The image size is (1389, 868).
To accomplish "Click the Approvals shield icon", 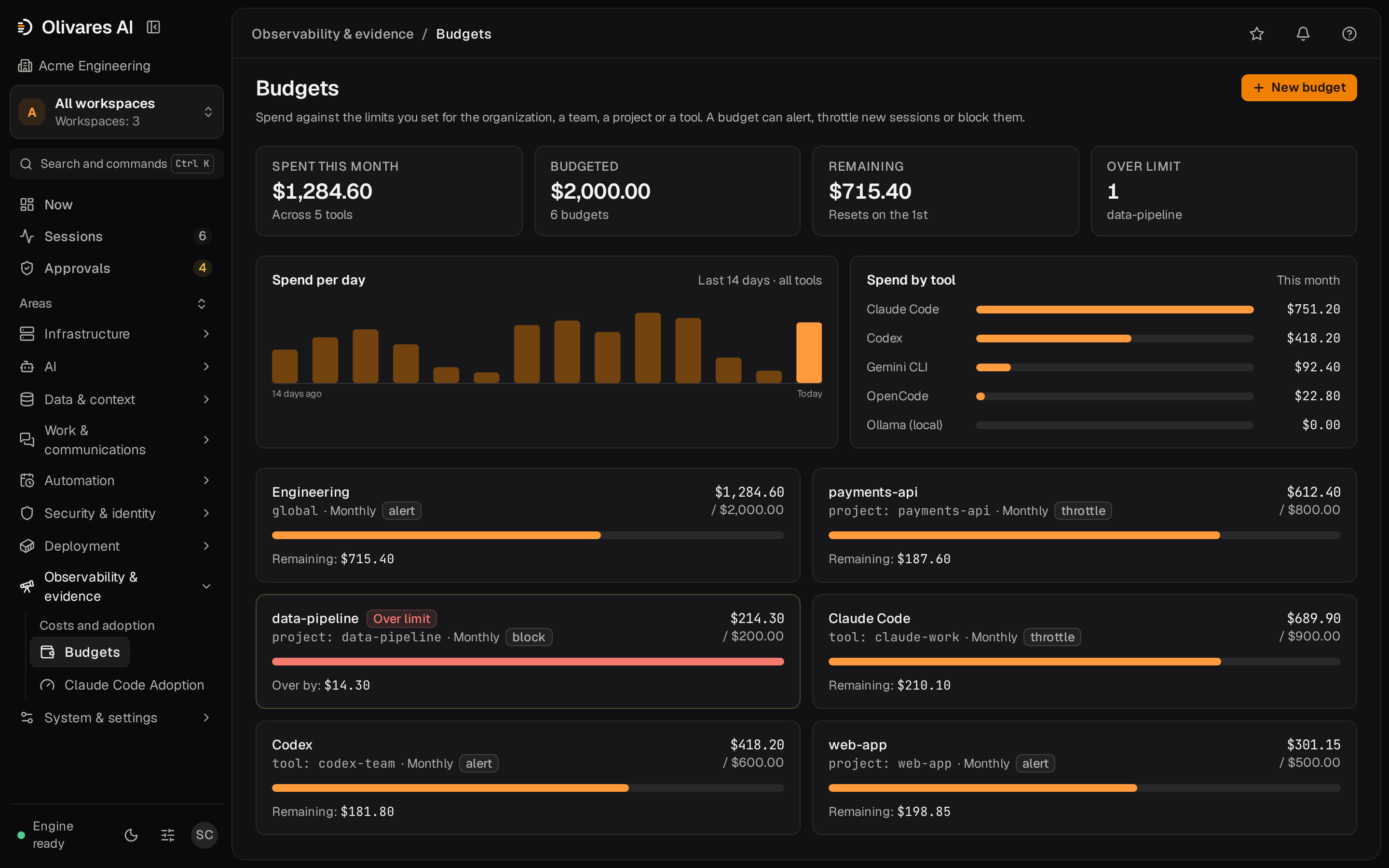I will pos(27,268).
